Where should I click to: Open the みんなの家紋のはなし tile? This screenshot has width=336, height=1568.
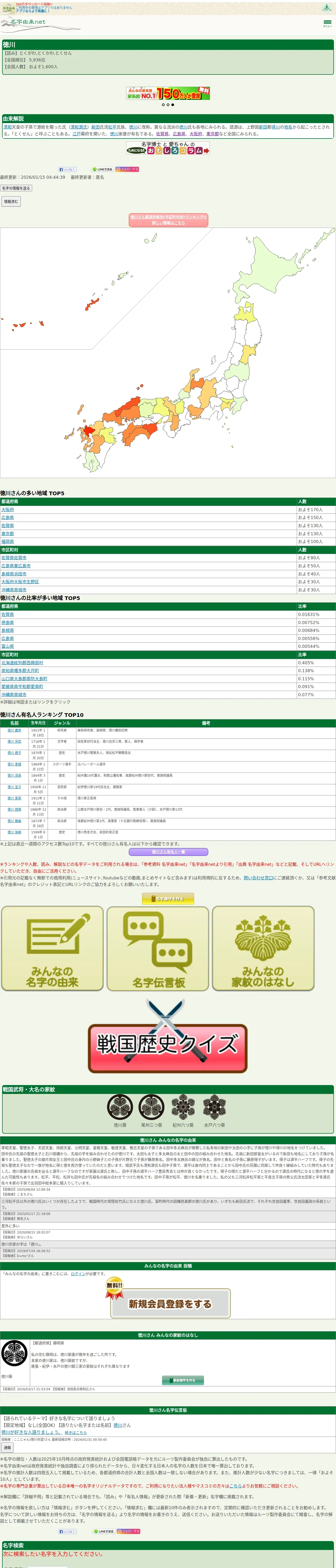pos(264,948)
